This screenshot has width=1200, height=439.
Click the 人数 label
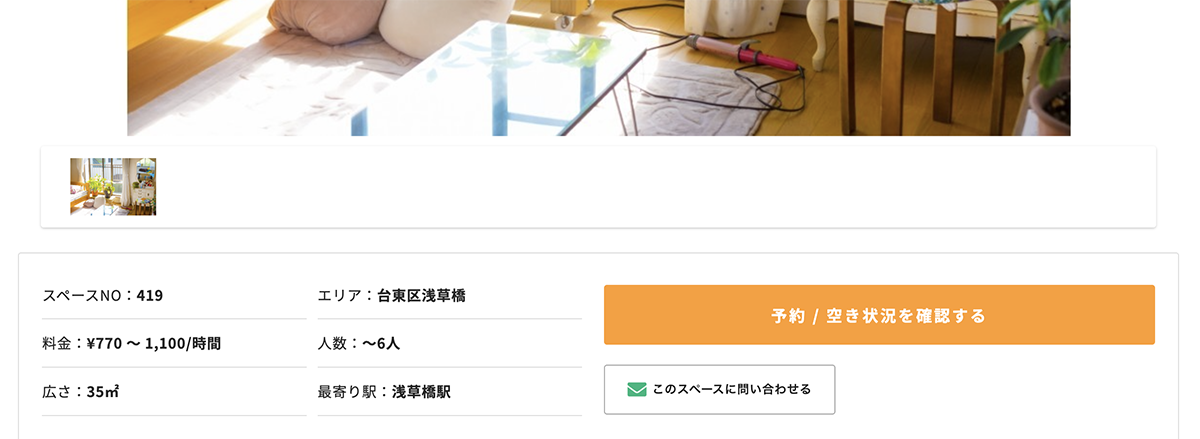(332, 343)
